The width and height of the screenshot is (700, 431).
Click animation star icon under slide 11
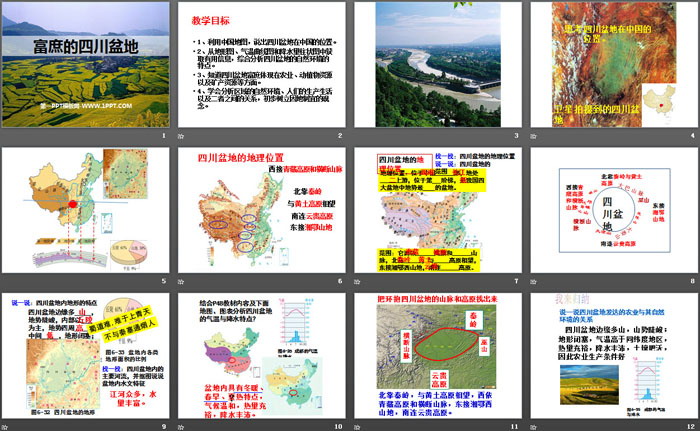pyautogui.click(x=357, y=427)
